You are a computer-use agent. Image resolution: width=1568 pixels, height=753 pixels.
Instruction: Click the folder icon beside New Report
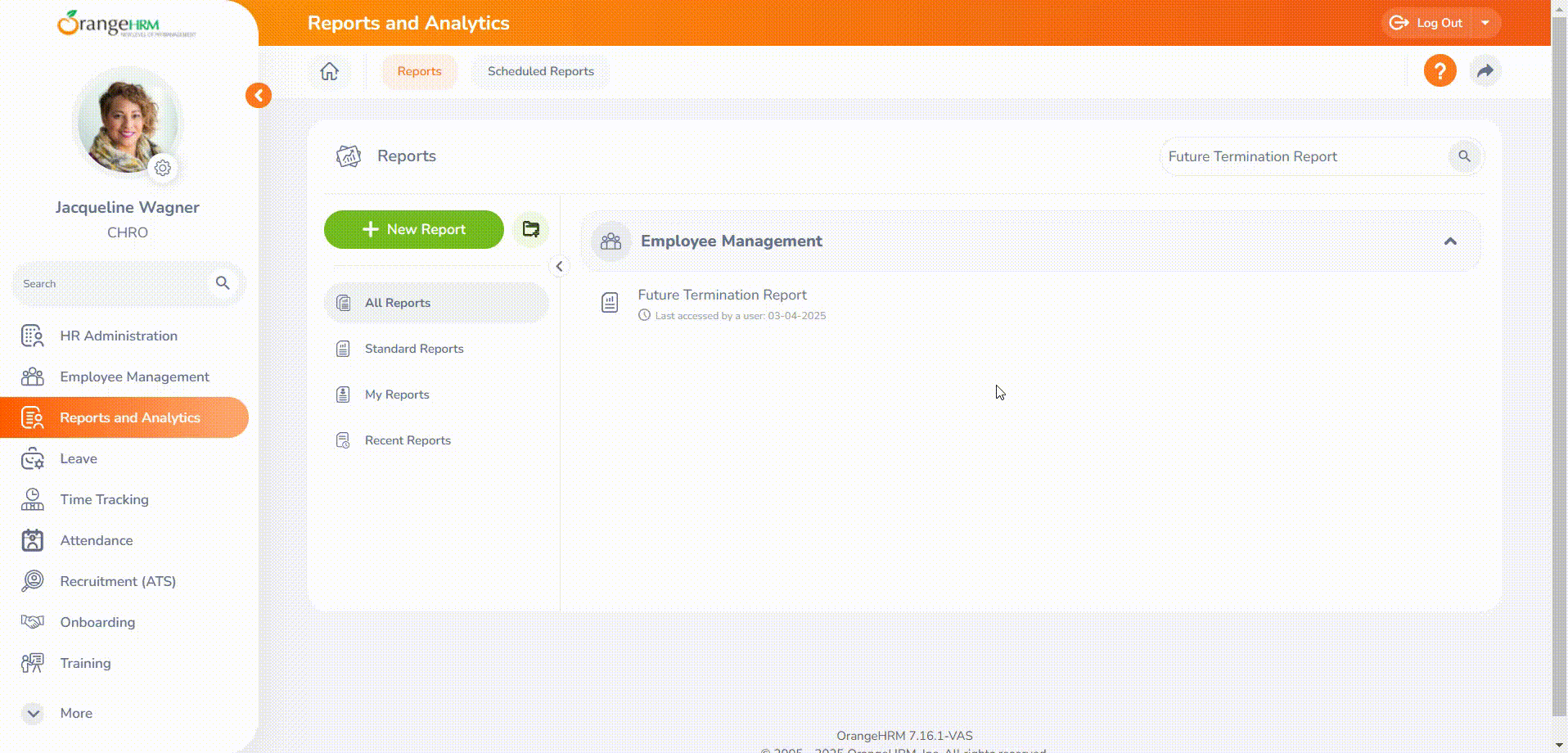(531, 229)
